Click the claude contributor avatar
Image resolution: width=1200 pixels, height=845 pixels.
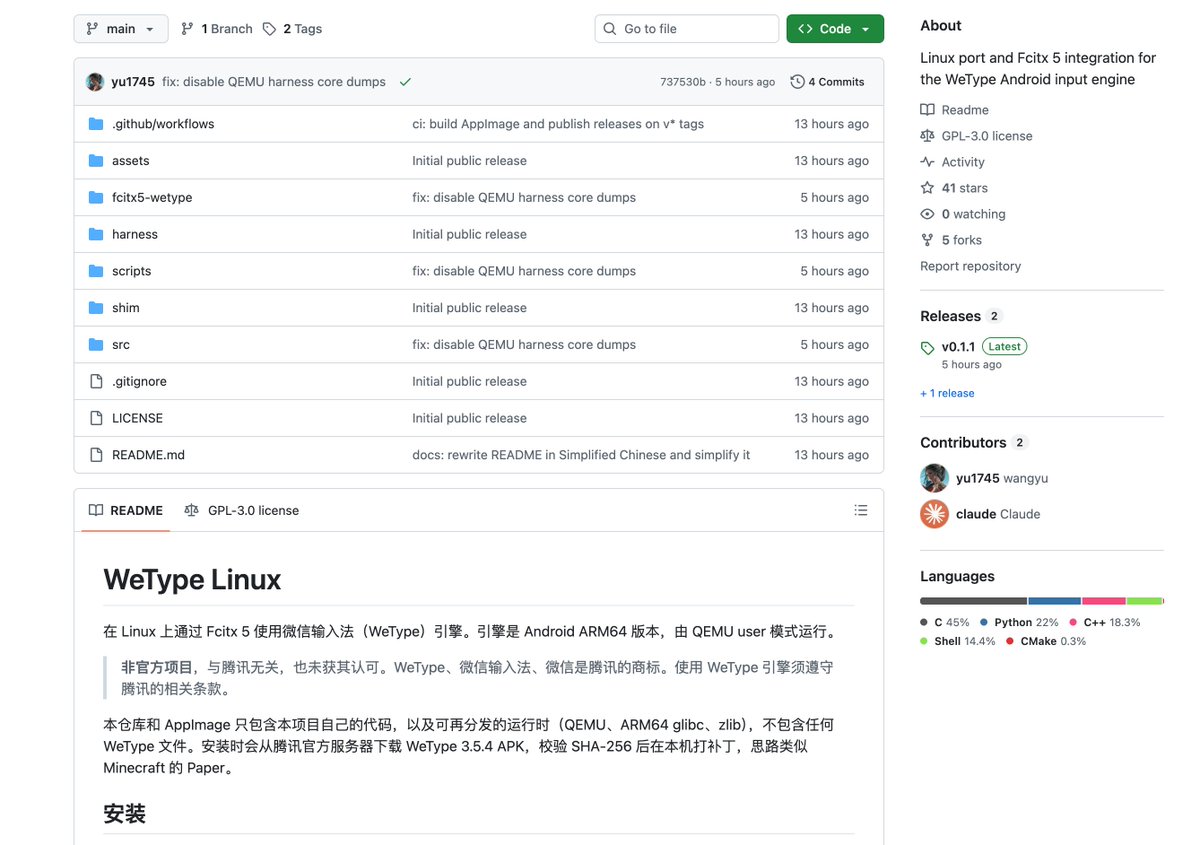pyautogui.click(x=934, y=514)
